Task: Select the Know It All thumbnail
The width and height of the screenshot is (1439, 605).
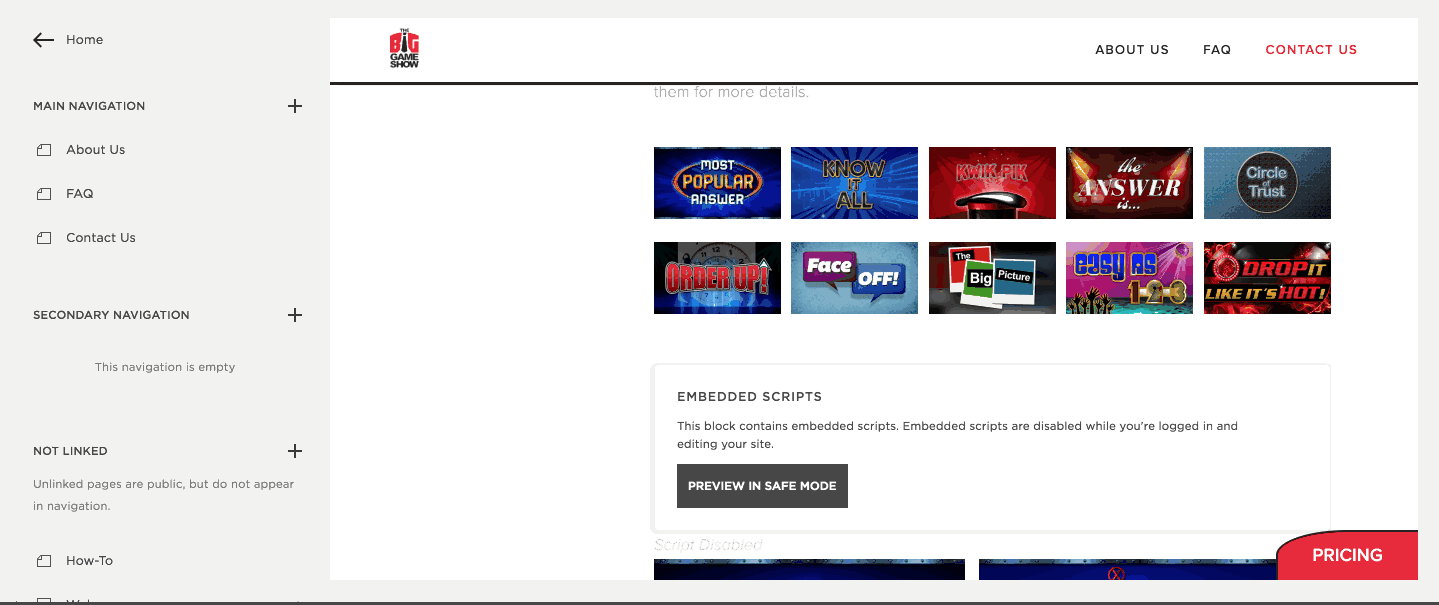Action: pos(854,183)
